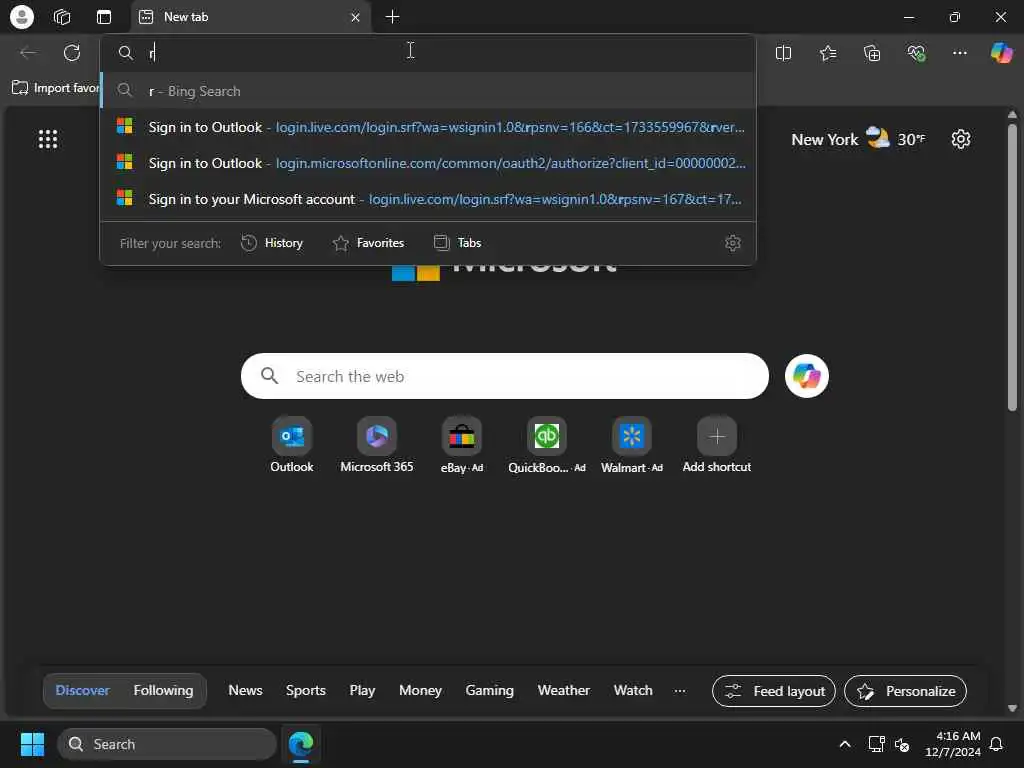Image resolution: width=1024 pixels, height=768 pixels.
Task: Open the login.microsoftonline.com Outlook suggestion
Action: coord(428,163)
